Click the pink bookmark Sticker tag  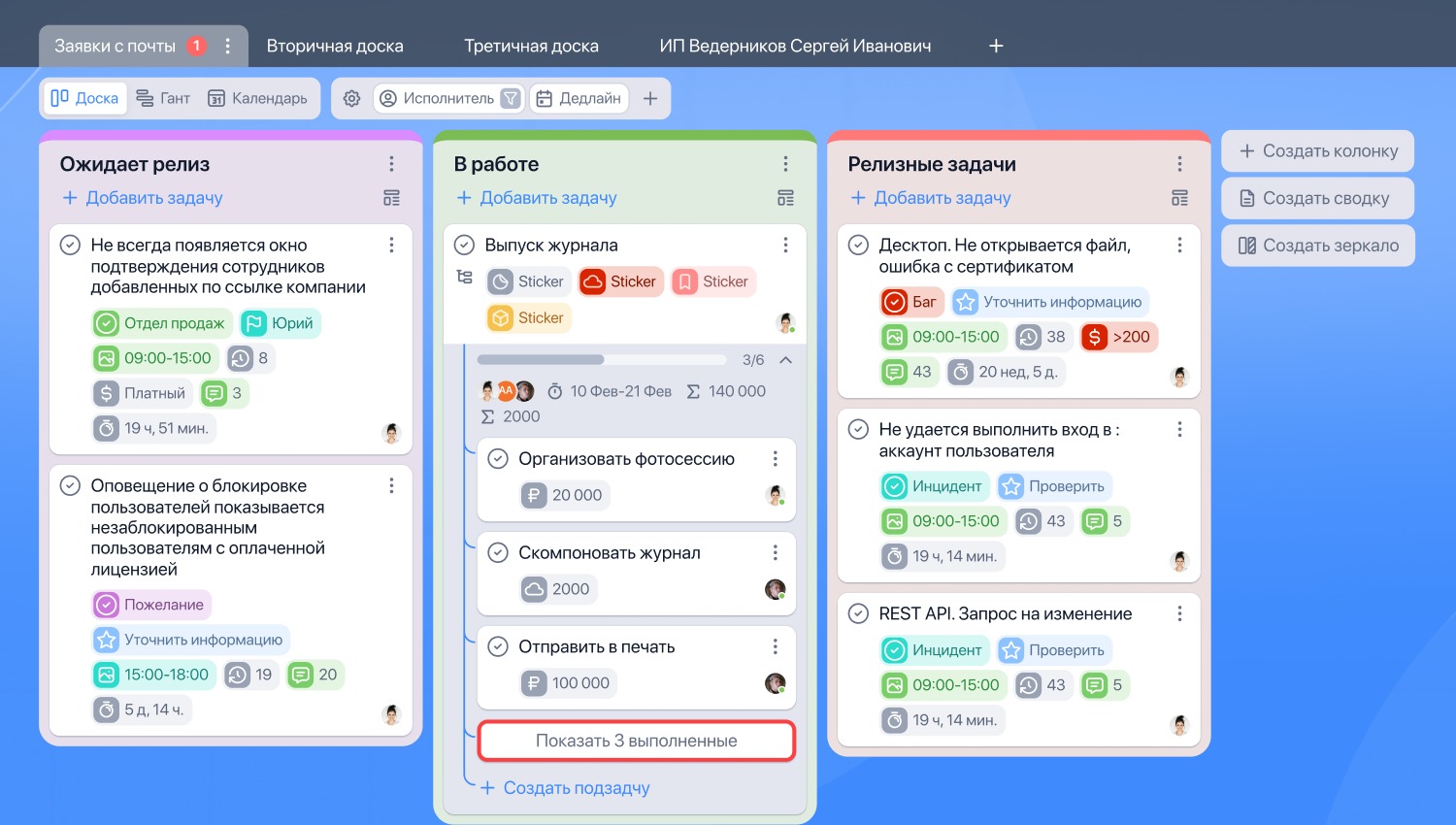pyautogui.click(x=712, y=281)
